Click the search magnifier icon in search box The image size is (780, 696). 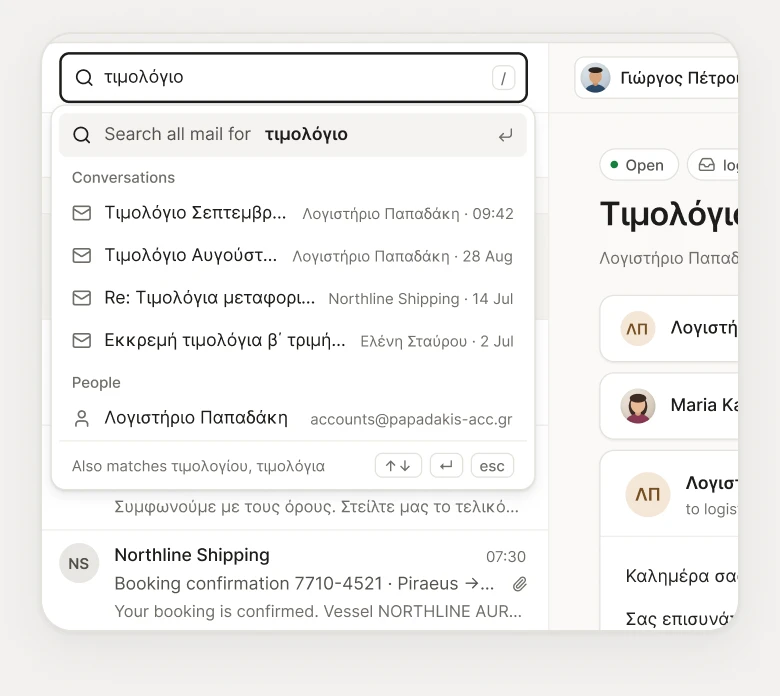pos(84,78)
